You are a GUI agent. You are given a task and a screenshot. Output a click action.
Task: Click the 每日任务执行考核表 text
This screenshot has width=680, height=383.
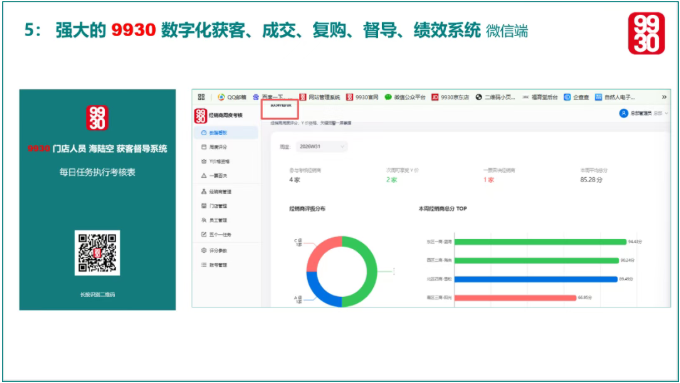97,172
